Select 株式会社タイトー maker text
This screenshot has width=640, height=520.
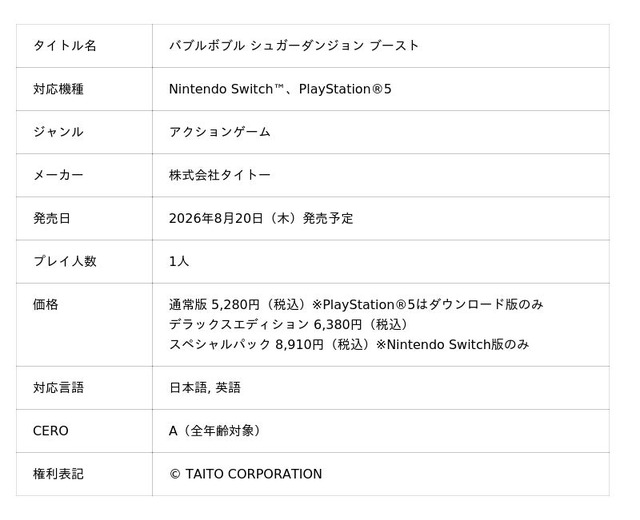click(x=220, y=175)
